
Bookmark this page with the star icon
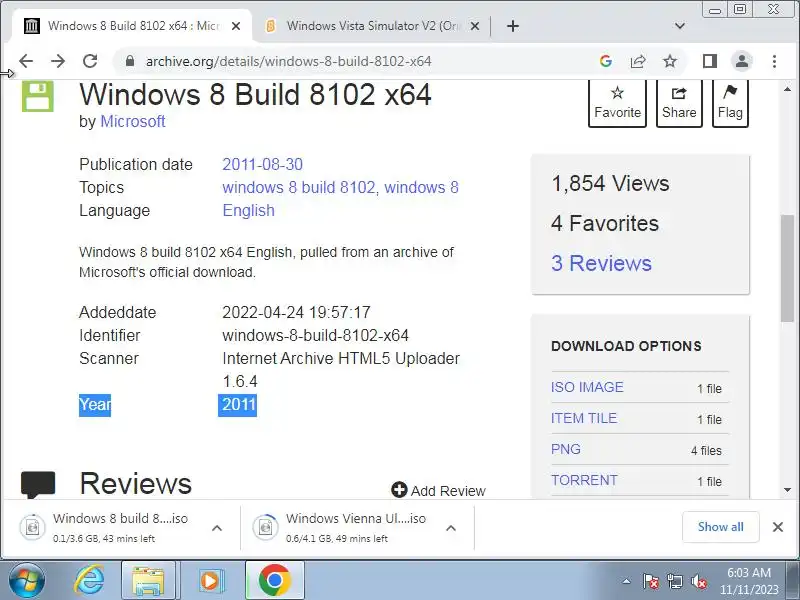[x=669, y=61]
